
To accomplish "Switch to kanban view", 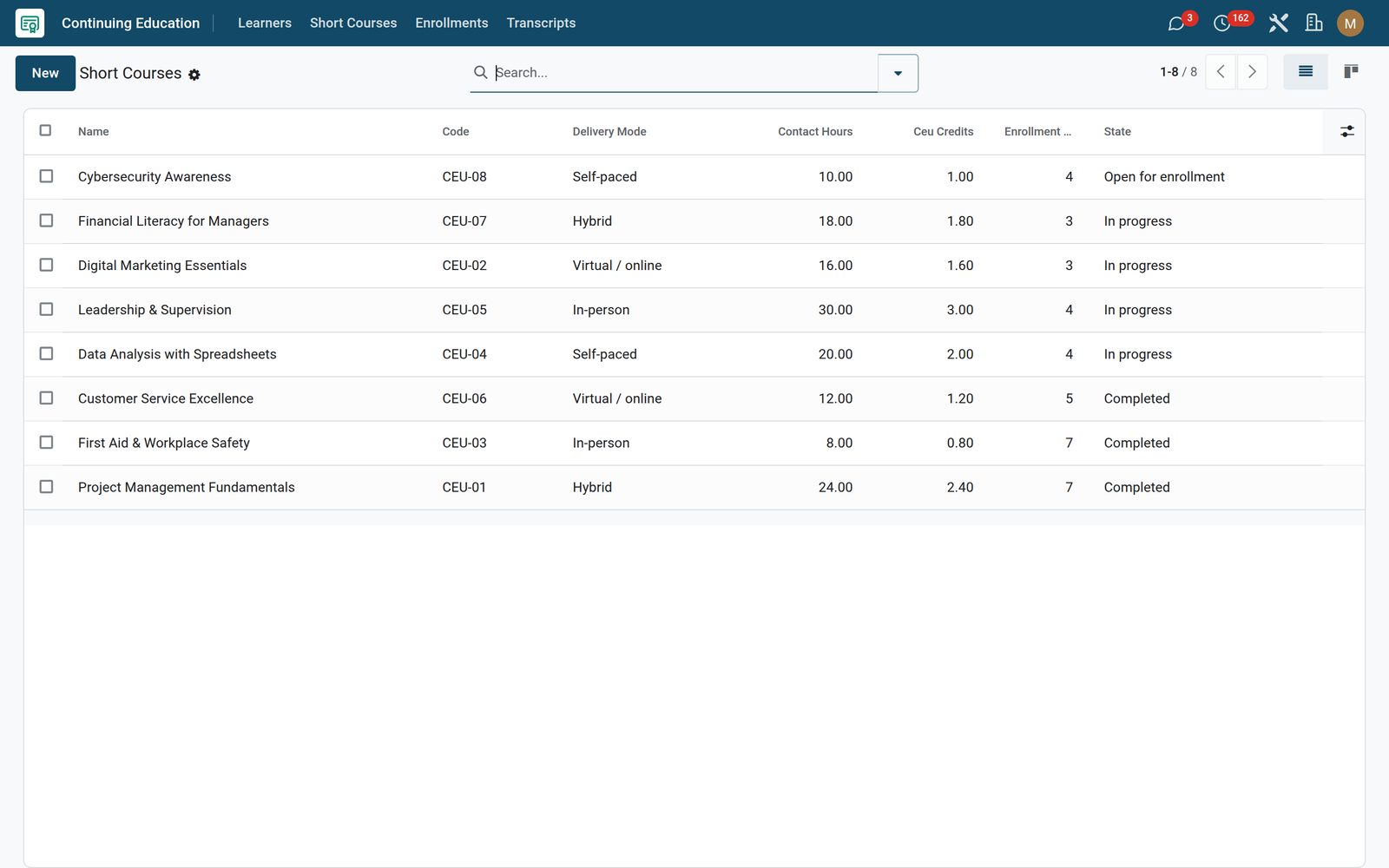I will [x=1350, y=72].
